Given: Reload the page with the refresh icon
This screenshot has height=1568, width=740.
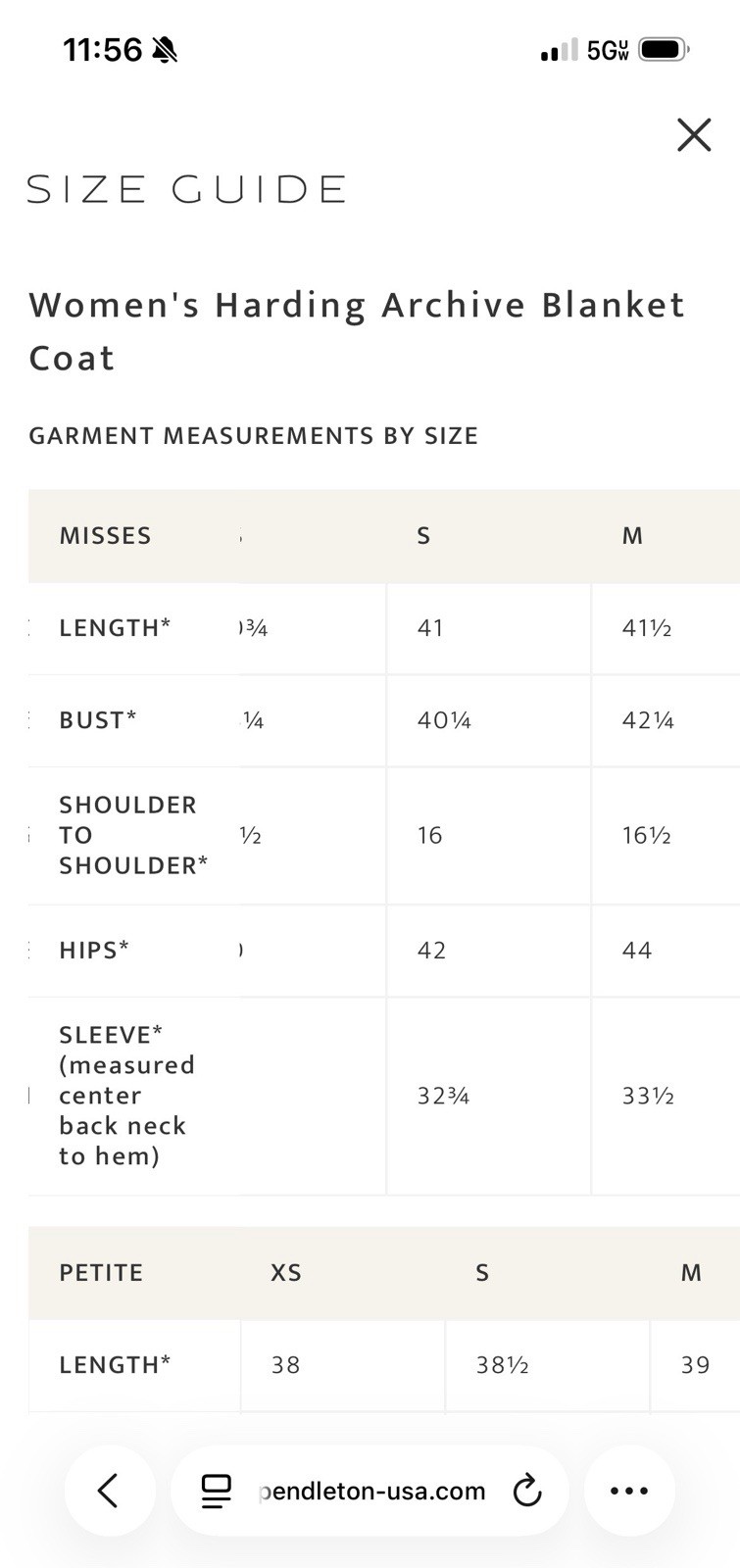Looking at the screenshot, I should click(x=527, y=1491).
